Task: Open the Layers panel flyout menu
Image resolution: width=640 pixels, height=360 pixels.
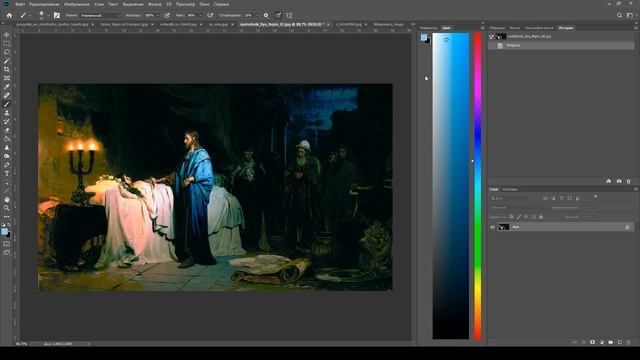Action: point(636,189)
